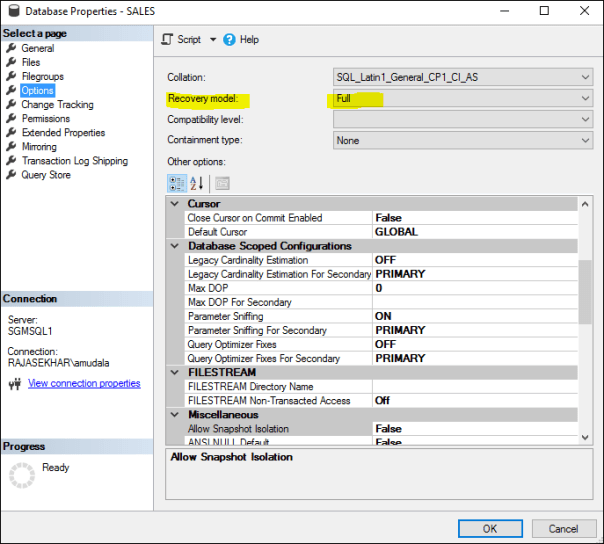Open the Query Store page
The height and width of the screenshot is (544, 604).
46,174
